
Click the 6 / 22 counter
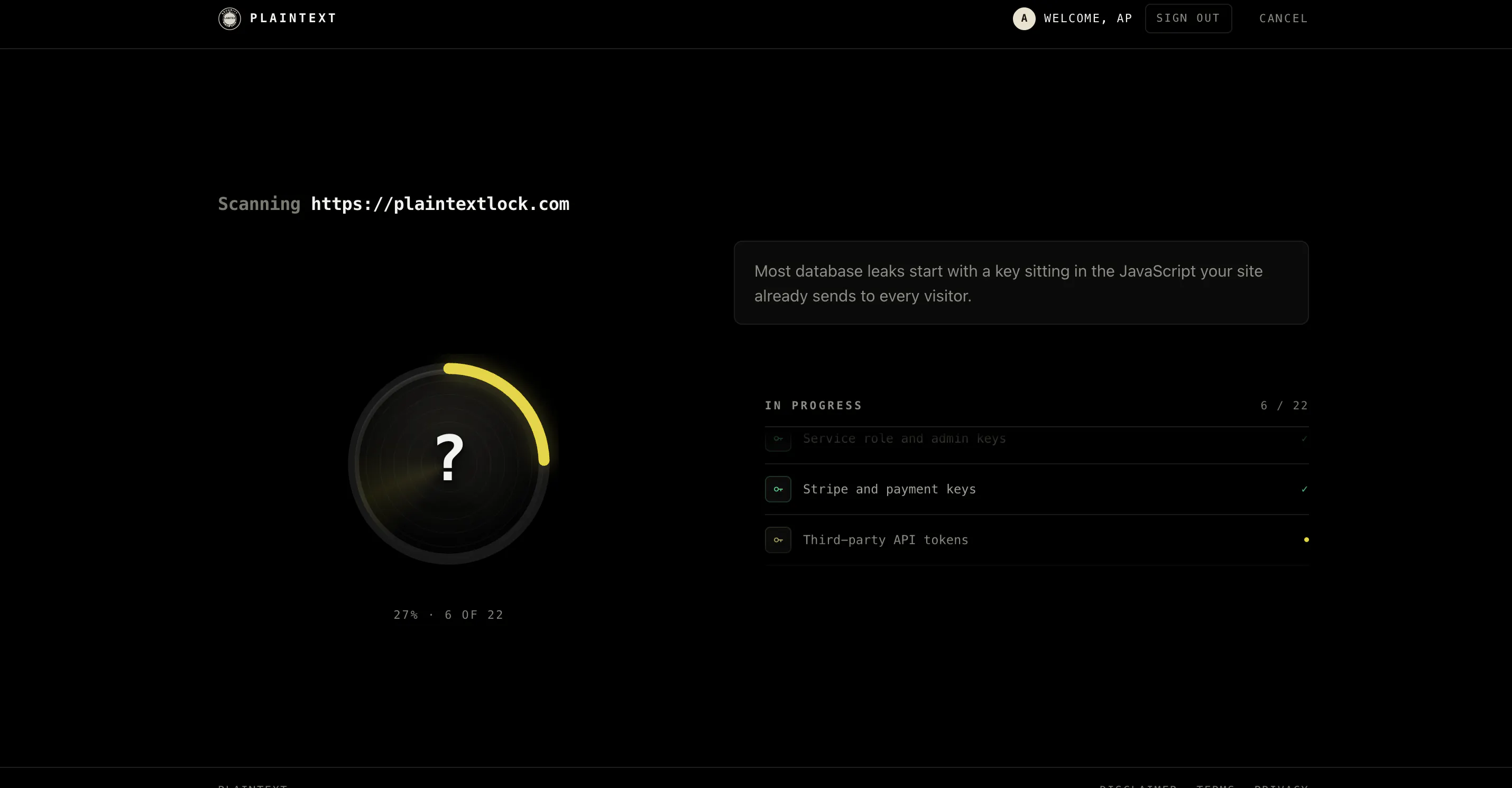click(1284, 406)
